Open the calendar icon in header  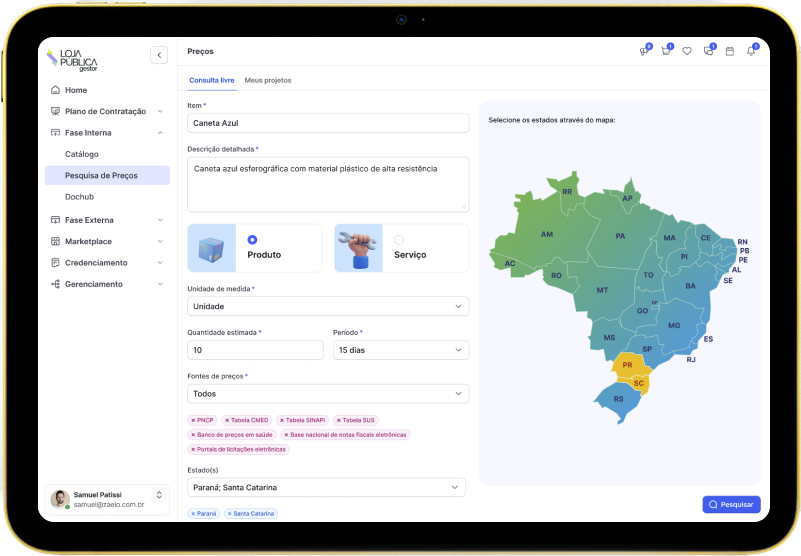(x=730, y=51)
